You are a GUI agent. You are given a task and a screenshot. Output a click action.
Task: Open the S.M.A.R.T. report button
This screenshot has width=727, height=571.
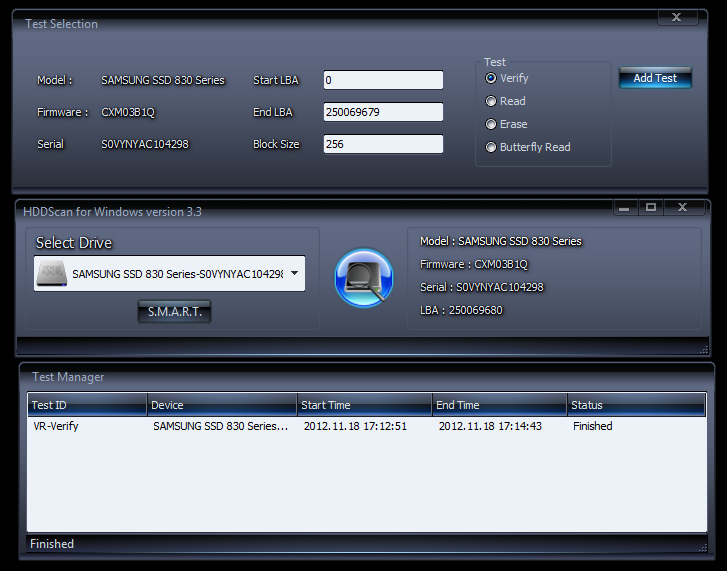point(174,311)
